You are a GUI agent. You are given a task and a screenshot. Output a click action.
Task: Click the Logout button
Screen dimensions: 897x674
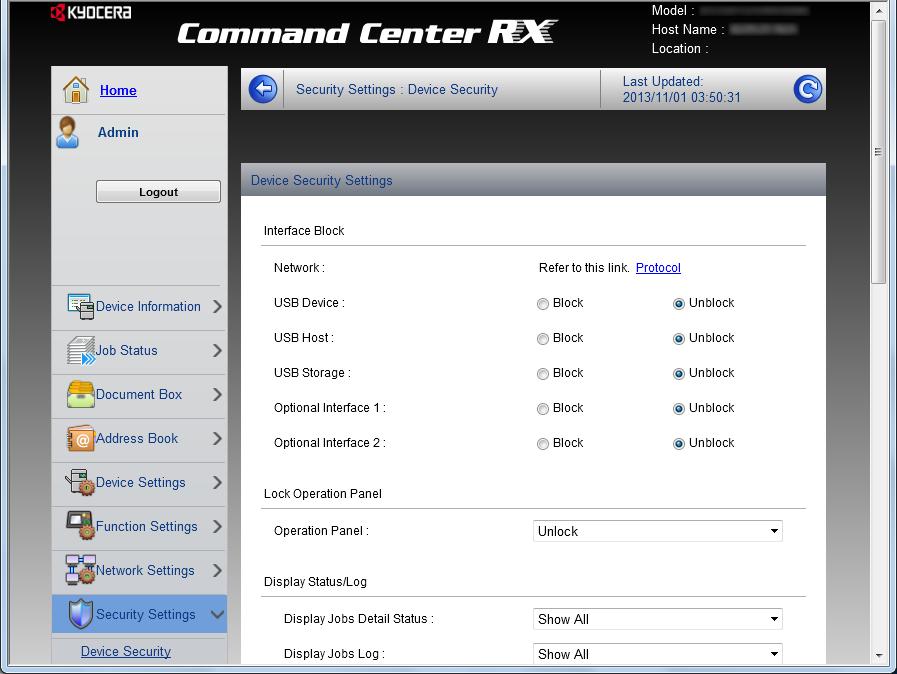(158, 192)
